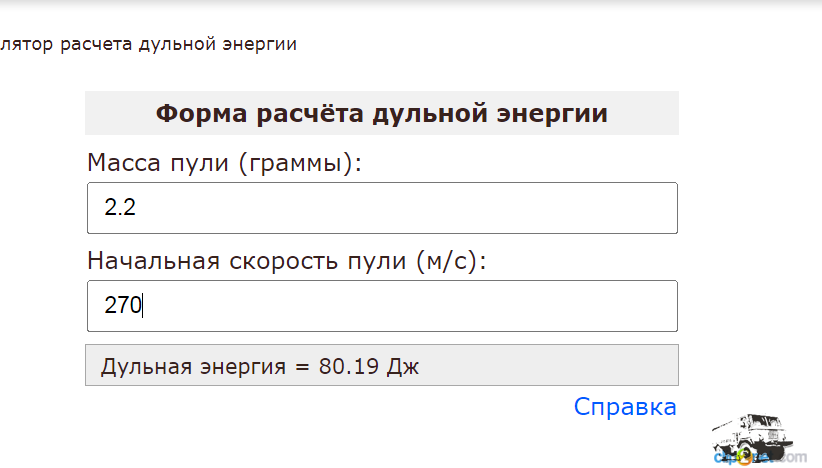Open the Справка help link
Viewport: 822px width, 468px height.
625,407
